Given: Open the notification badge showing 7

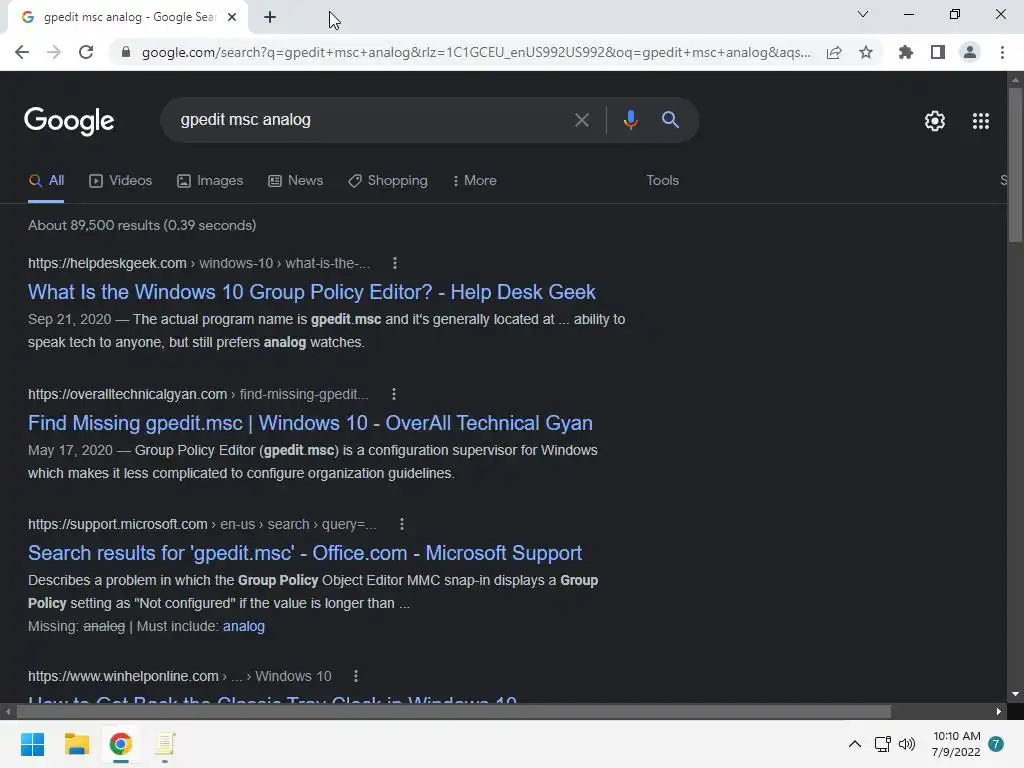Looking at the screenshot, I should pyautogui.click(x=996, y=744).
